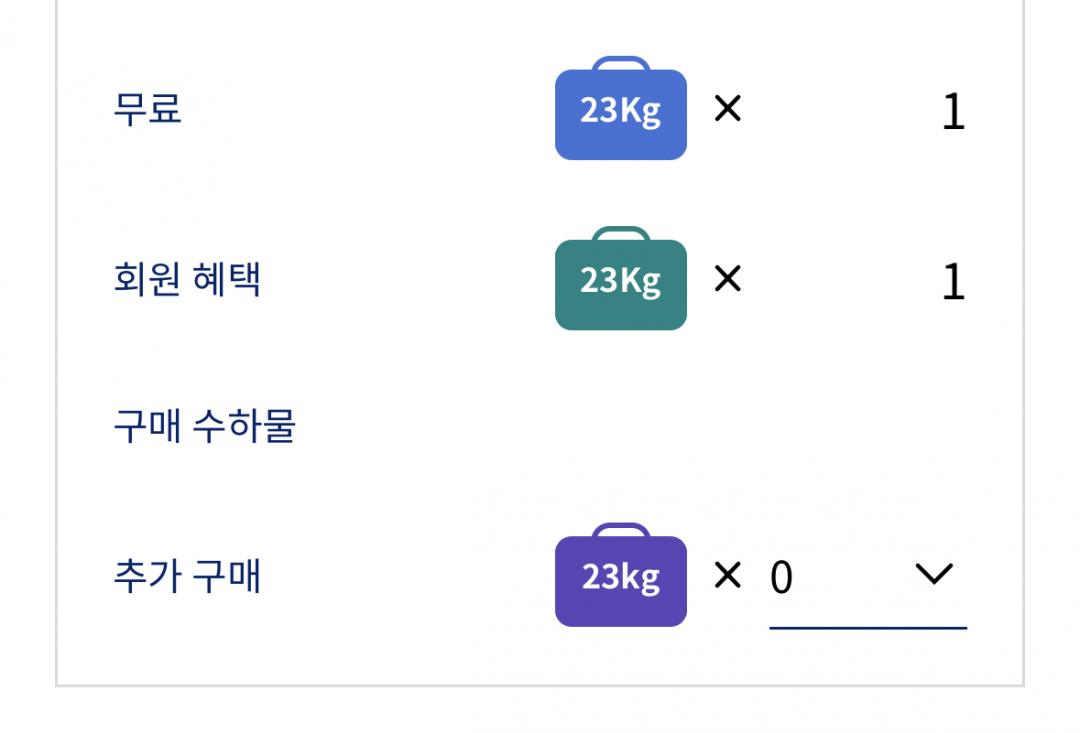Select the 구매 수하물 section heading

click(x=204, y=427)
